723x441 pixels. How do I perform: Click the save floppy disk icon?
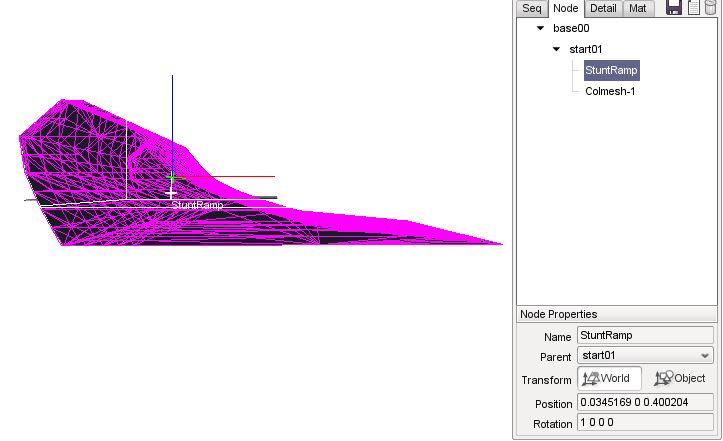674,7
